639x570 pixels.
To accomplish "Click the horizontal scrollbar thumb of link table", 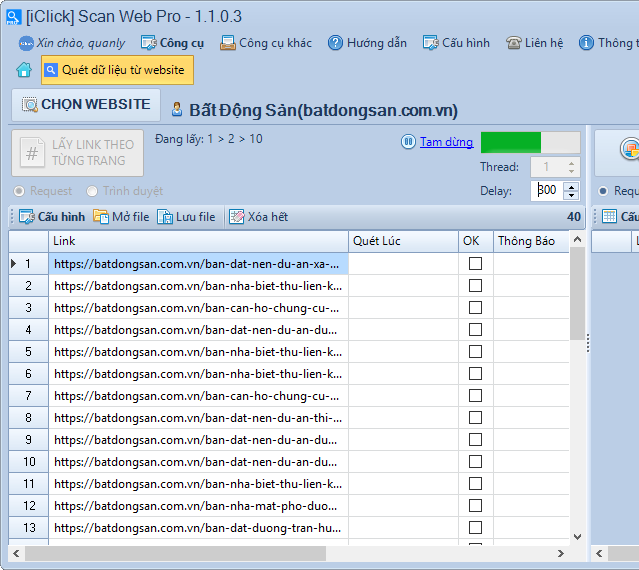I will click(x=175, y=553).
